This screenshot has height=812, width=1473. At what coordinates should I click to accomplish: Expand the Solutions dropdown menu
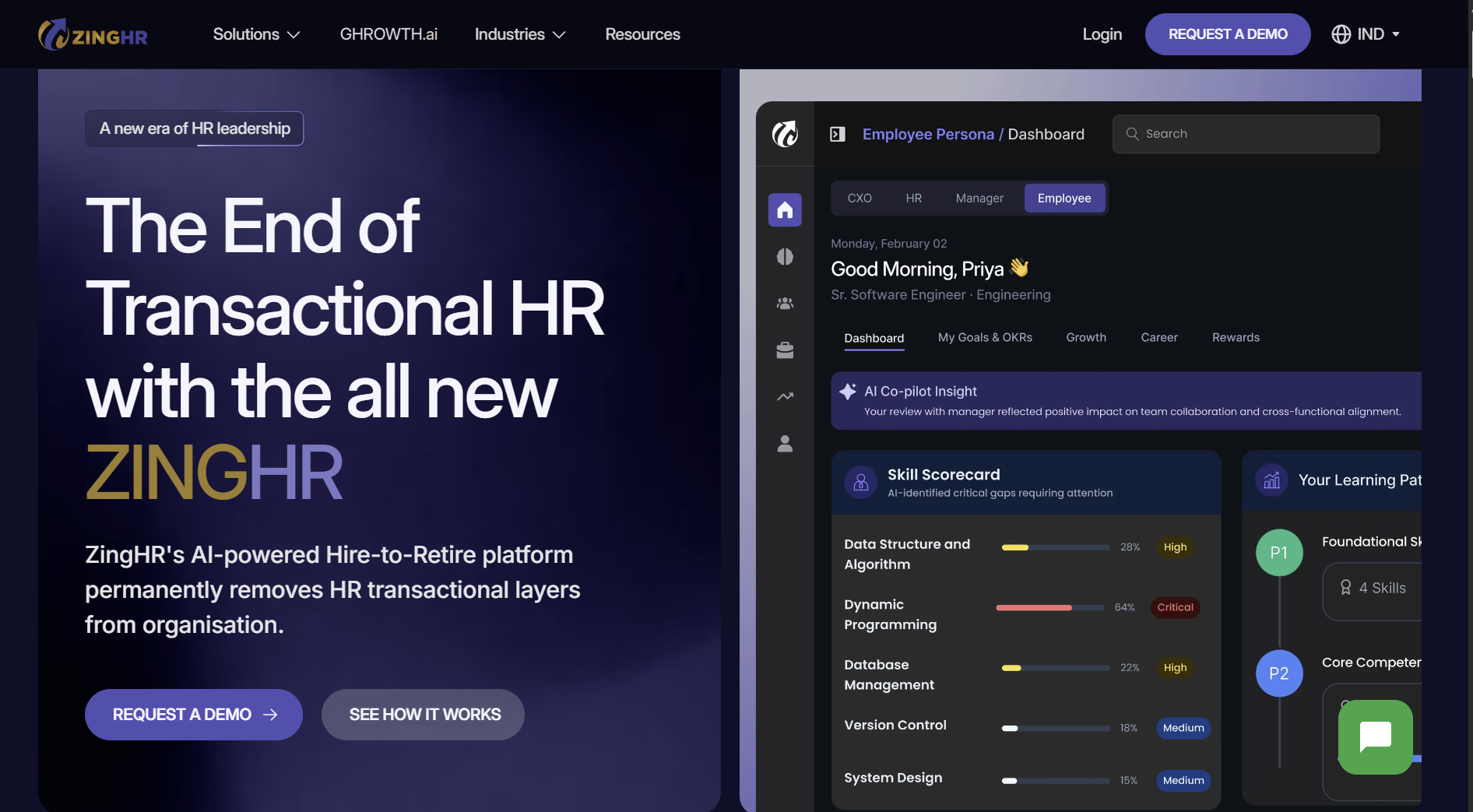(x=256, y=34)
